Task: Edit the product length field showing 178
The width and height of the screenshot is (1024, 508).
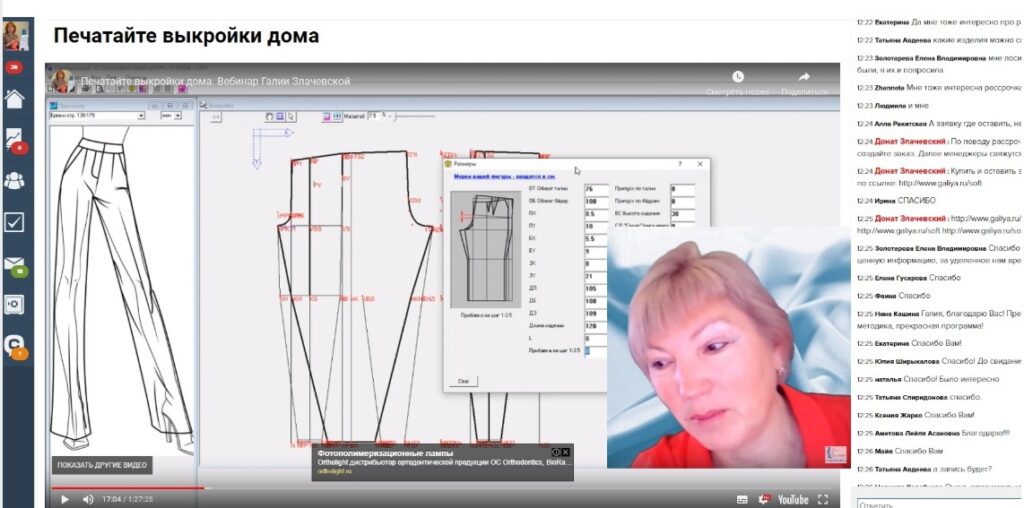Action: click(596, 326)
